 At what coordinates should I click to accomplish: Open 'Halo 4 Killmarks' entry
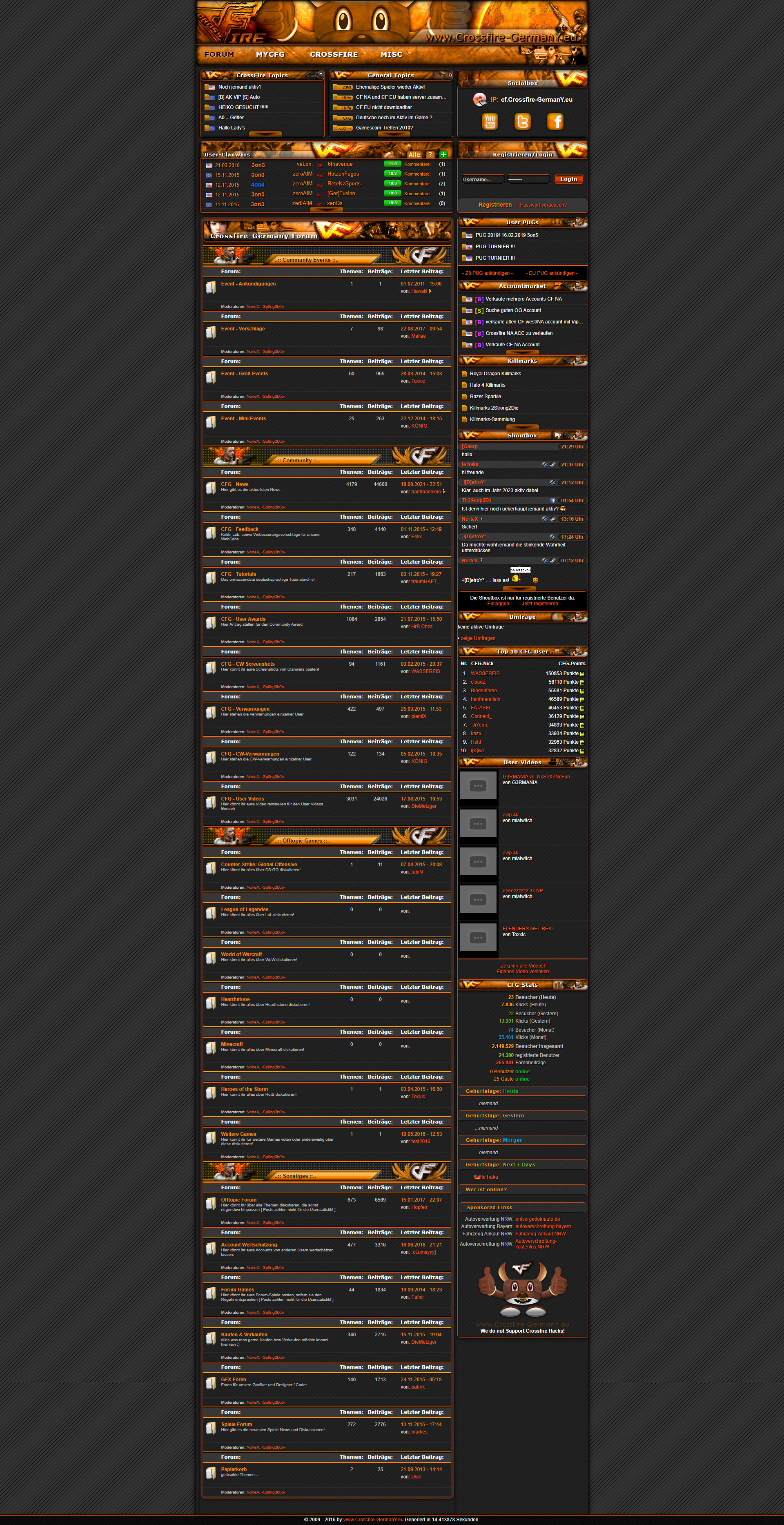click(x=488, y=386)
